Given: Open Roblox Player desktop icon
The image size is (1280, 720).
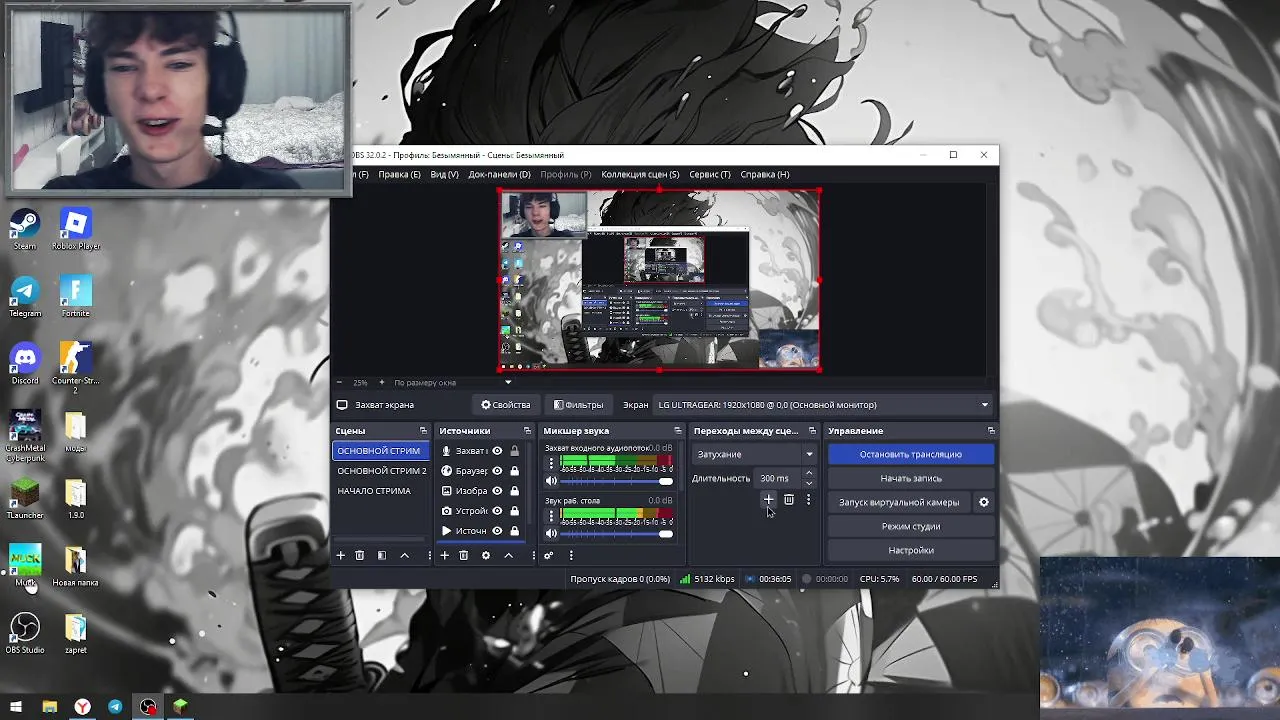Looking at the screenshot, I should point(76,230).
